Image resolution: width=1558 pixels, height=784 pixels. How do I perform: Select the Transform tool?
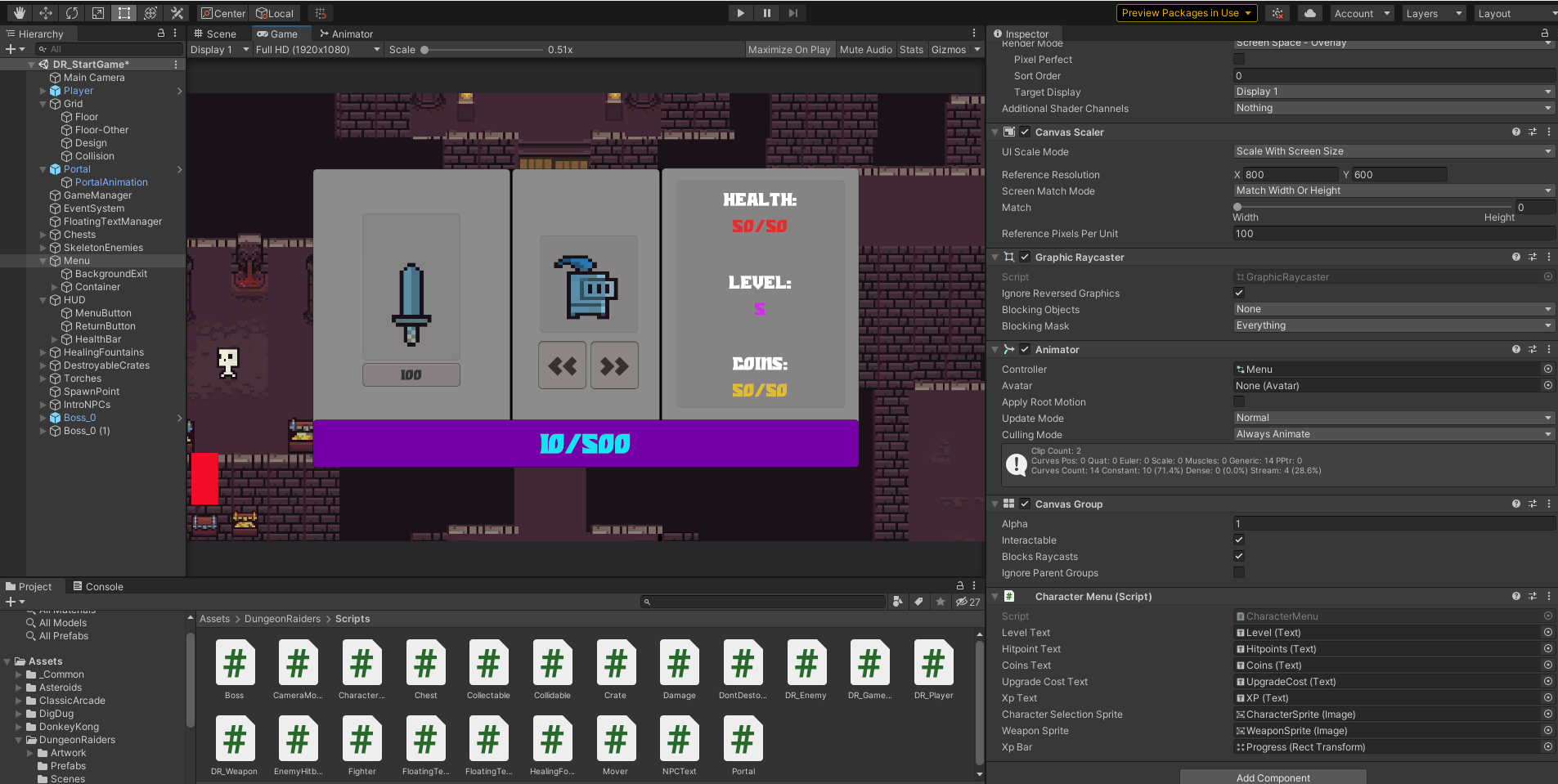click(150, 13)
